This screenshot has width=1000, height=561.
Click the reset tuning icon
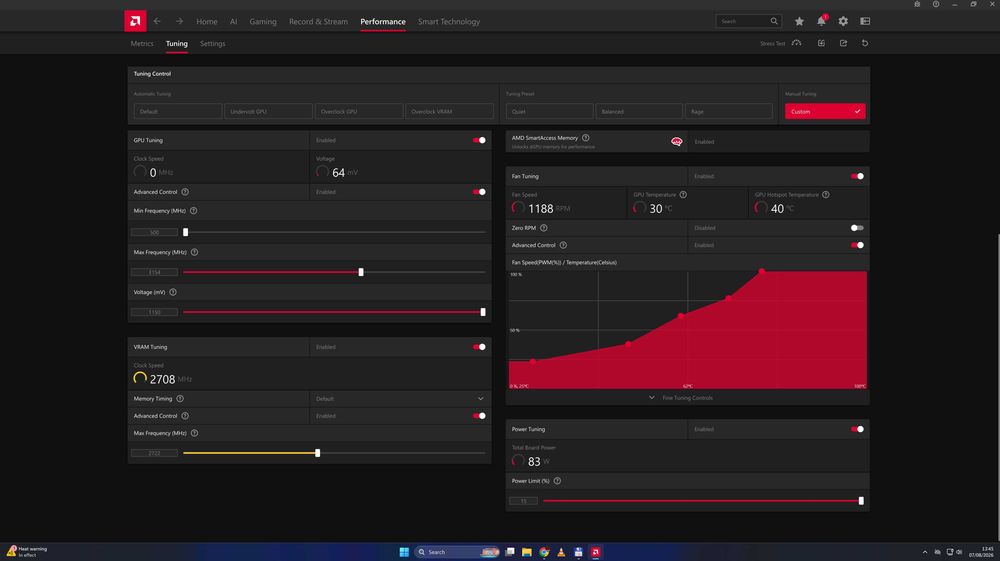click(865, 43)
